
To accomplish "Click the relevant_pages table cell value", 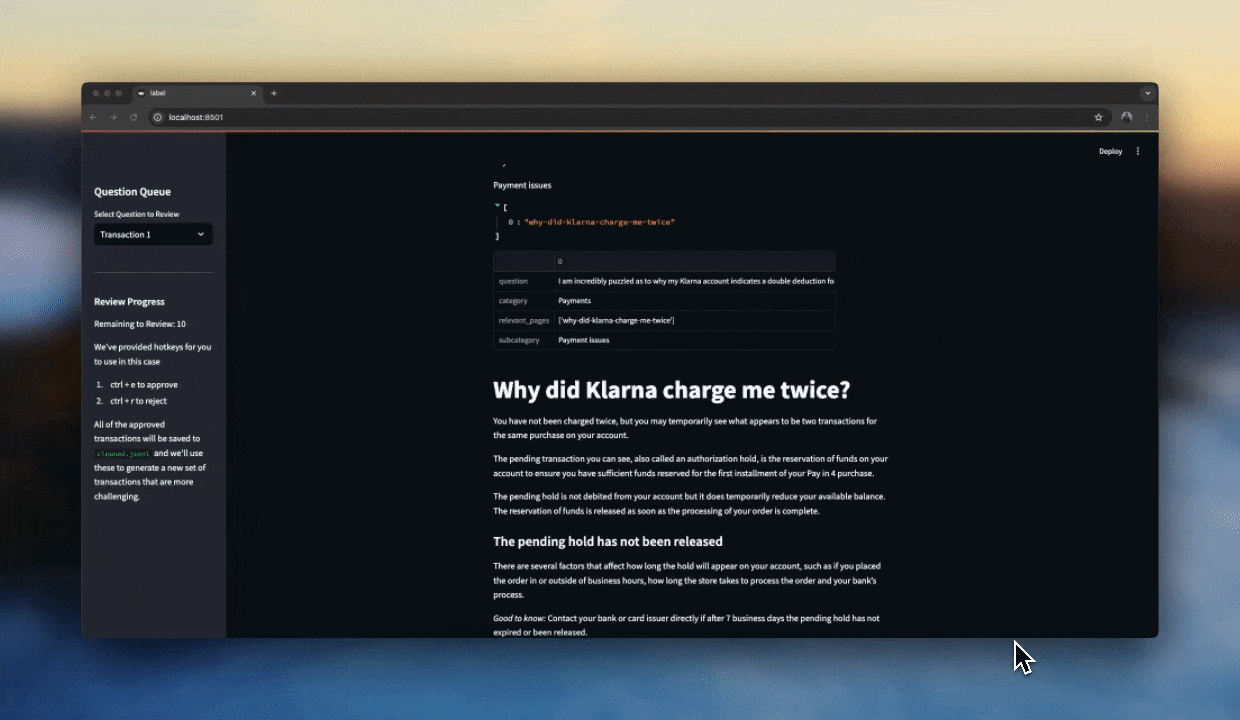I will [x=616, y=320].
